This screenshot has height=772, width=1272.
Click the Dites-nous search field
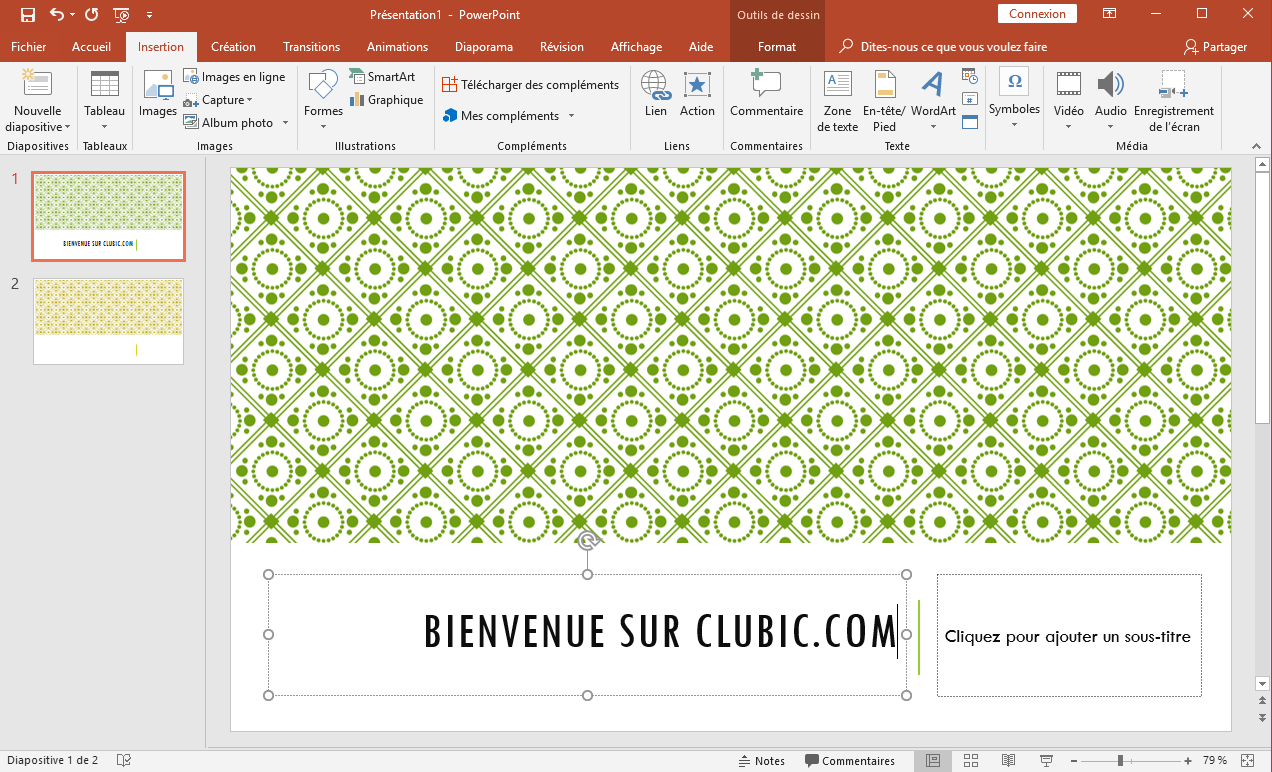tap(943, 47)
